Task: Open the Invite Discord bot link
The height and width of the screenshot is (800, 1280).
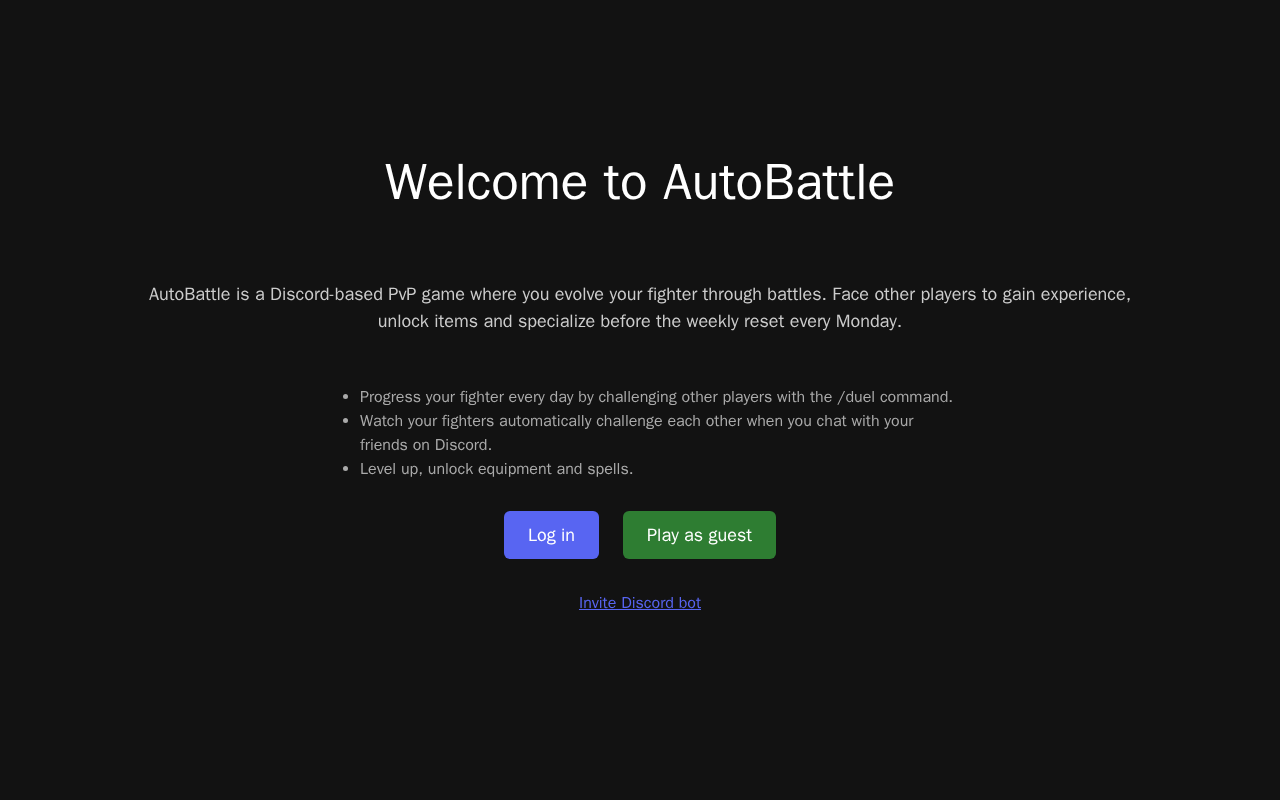Action: tap(640, 603)
